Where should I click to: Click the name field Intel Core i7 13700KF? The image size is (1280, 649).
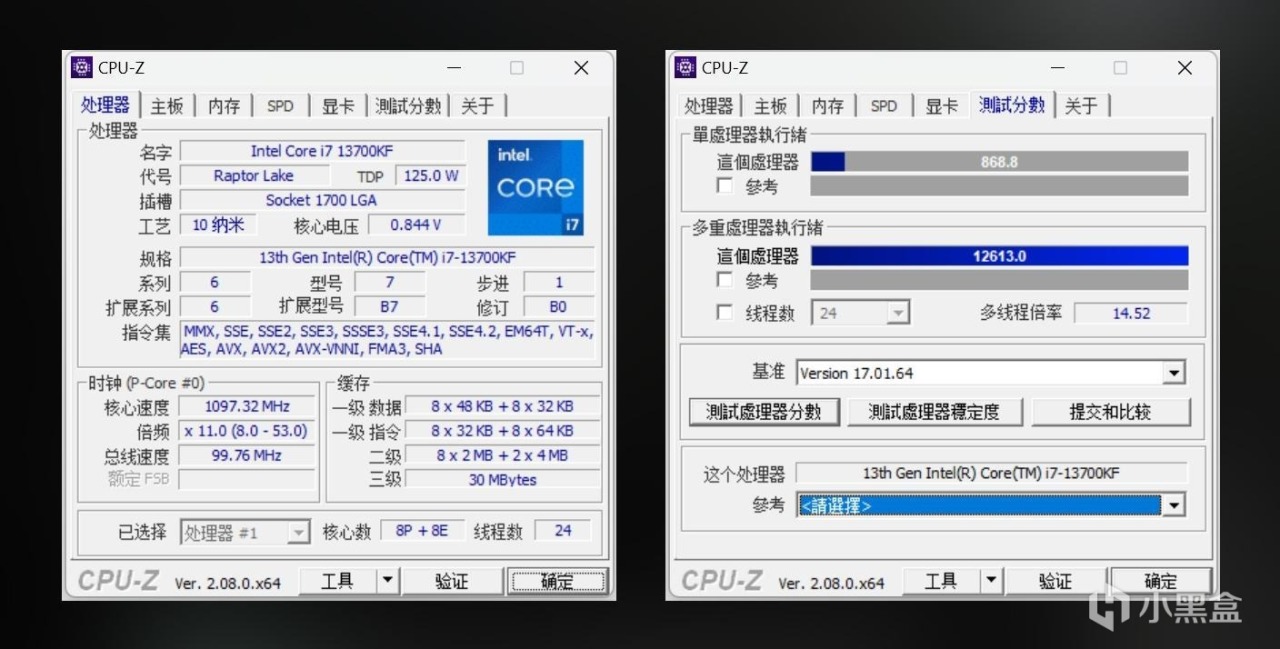[x=322, y=151]
